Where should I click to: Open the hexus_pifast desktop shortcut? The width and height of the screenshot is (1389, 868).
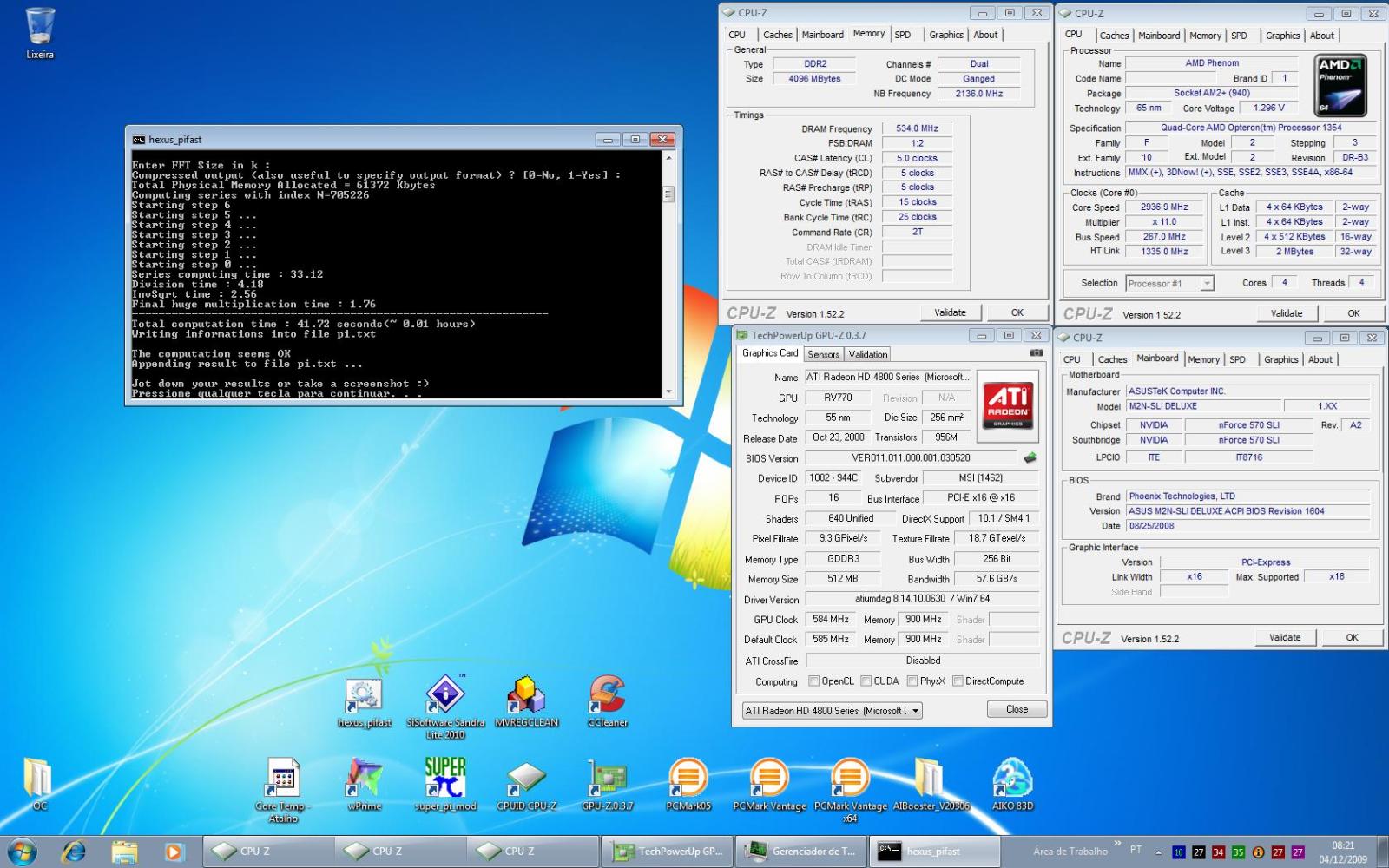coord(364,702)
